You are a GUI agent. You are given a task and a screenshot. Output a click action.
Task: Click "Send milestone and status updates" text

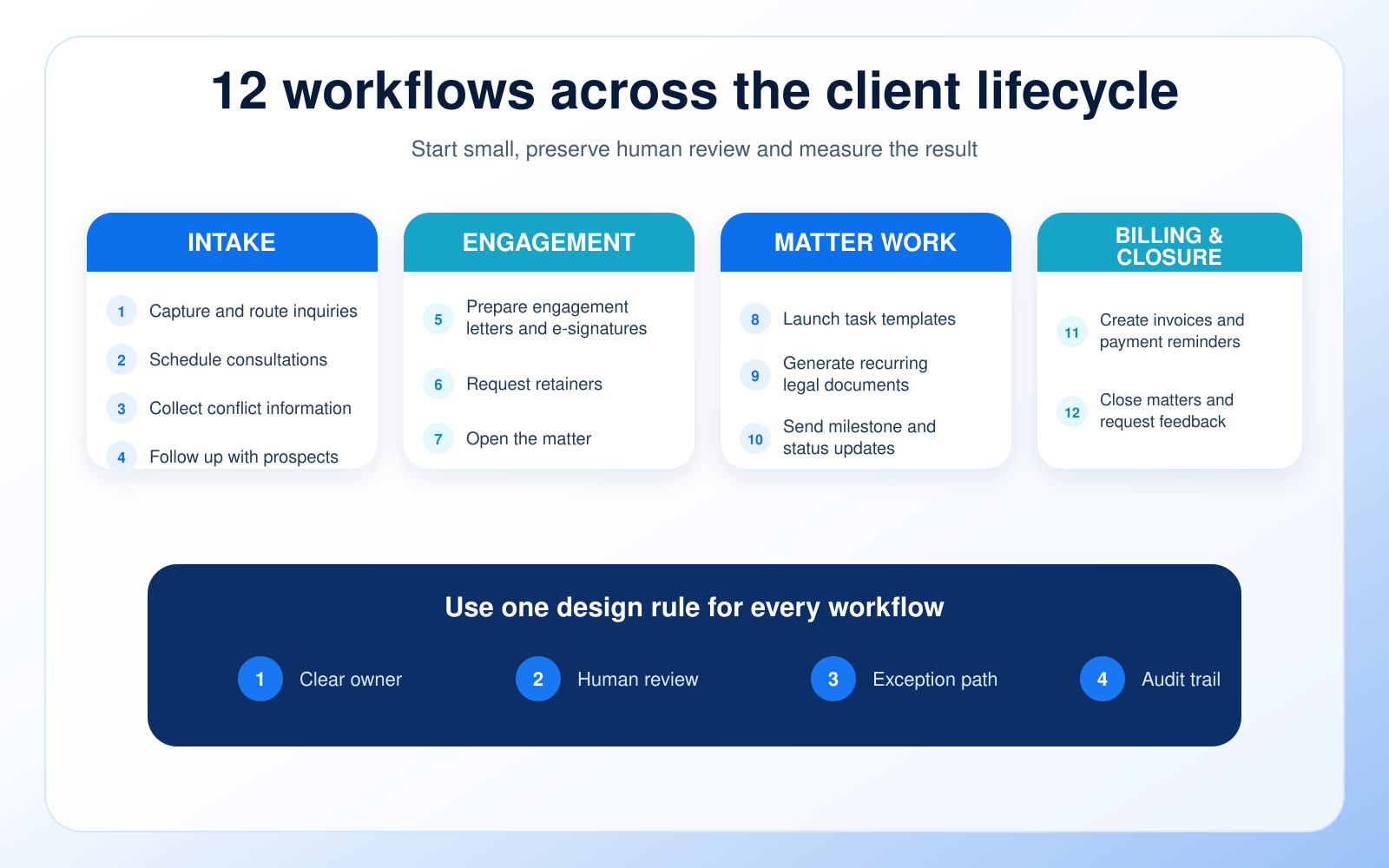tap(859, 437)
